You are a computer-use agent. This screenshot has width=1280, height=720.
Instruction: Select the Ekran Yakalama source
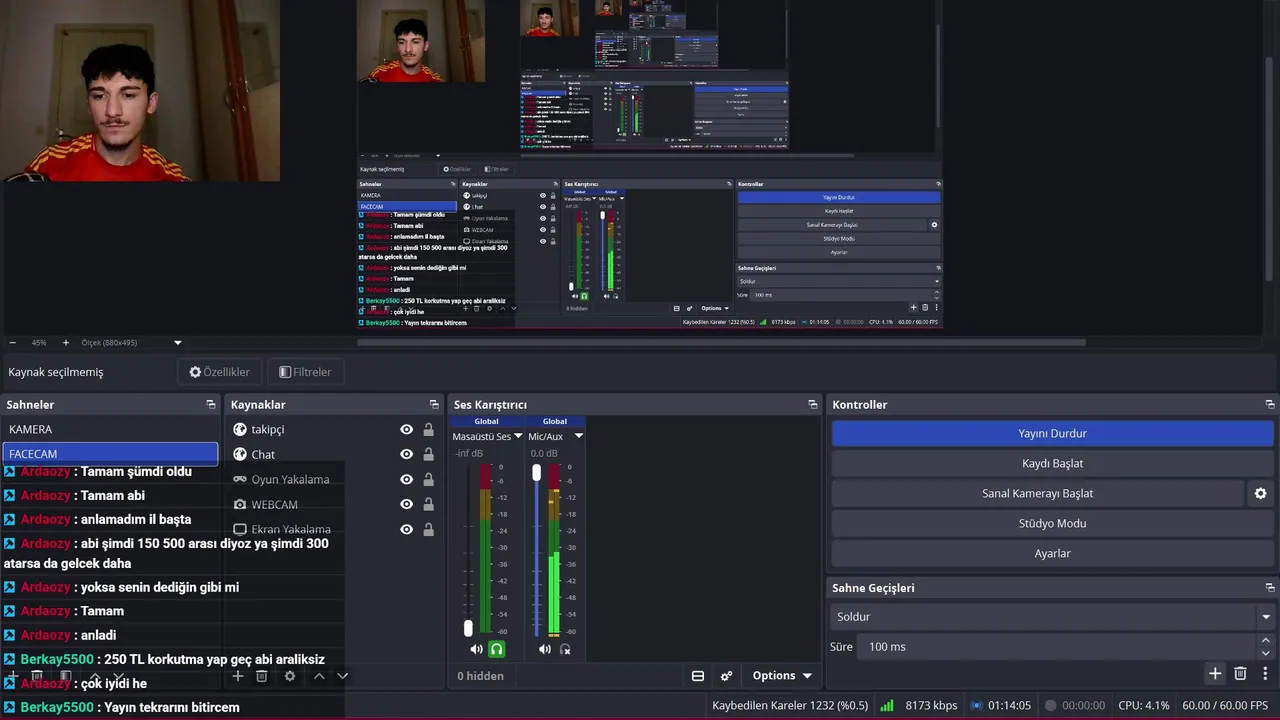(291, 529)
